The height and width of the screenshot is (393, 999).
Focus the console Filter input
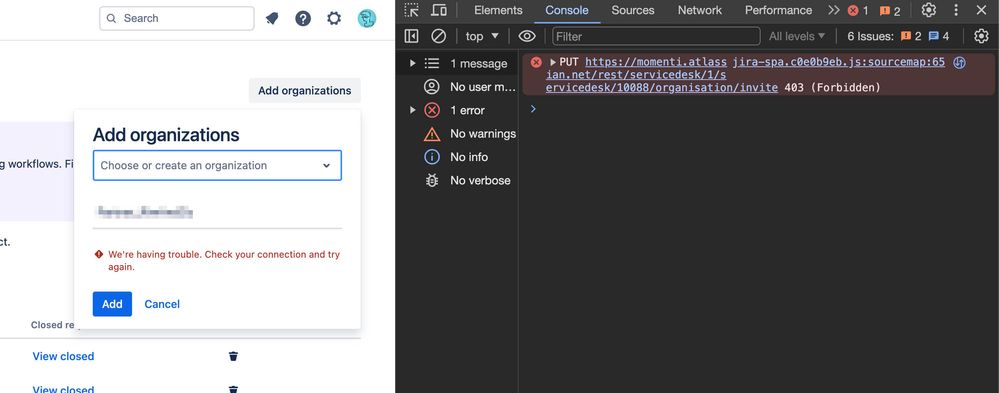click(x=656, y=36)
